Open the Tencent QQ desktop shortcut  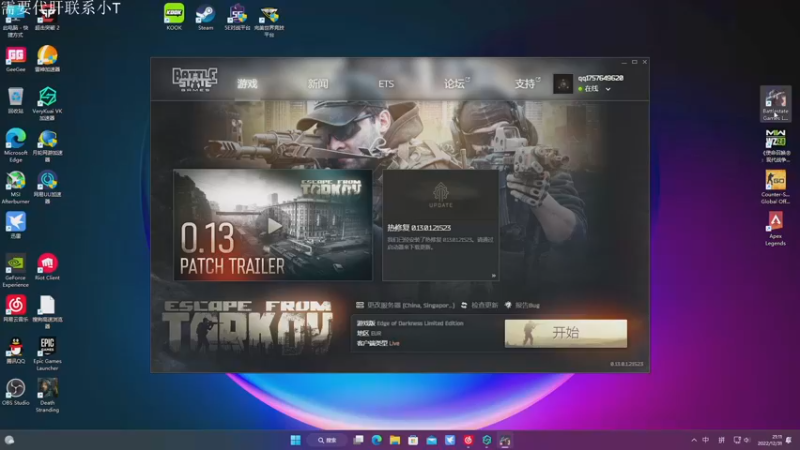point(15,351)
